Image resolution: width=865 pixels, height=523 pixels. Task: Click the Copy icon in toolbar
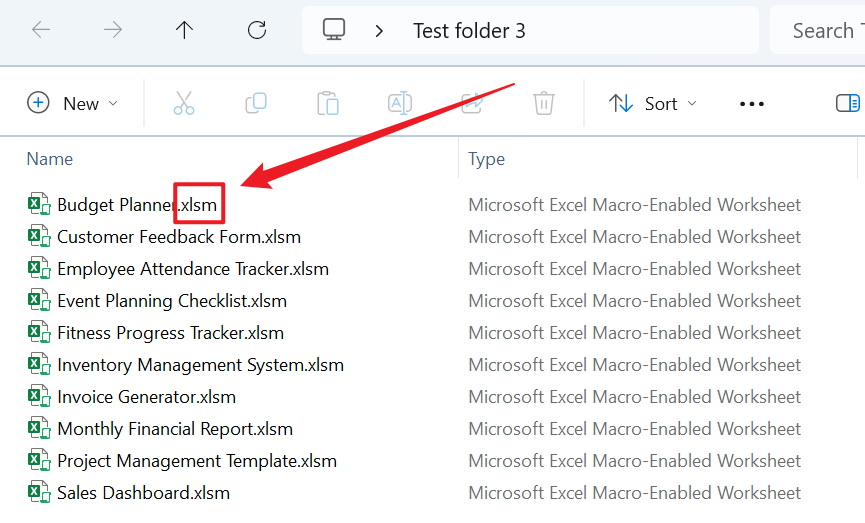click(256, 103)
